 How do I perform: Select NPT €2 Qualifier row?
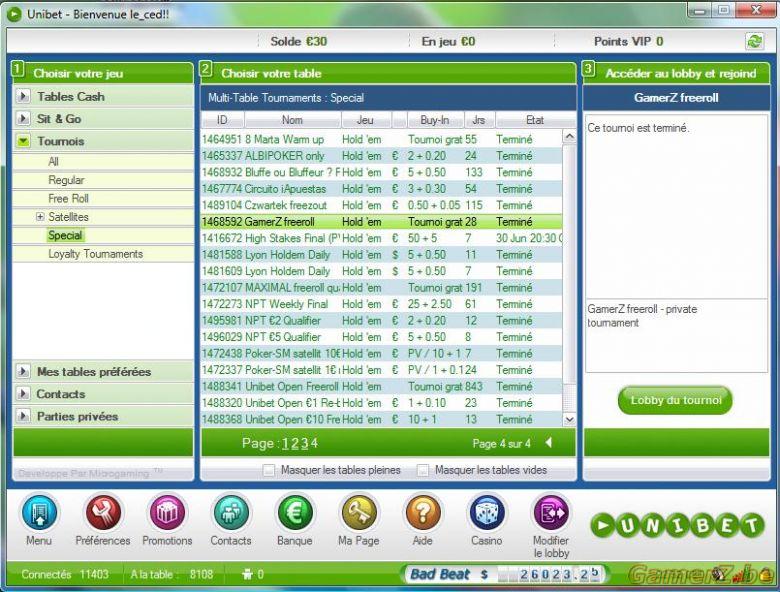[x=382, y=320]
